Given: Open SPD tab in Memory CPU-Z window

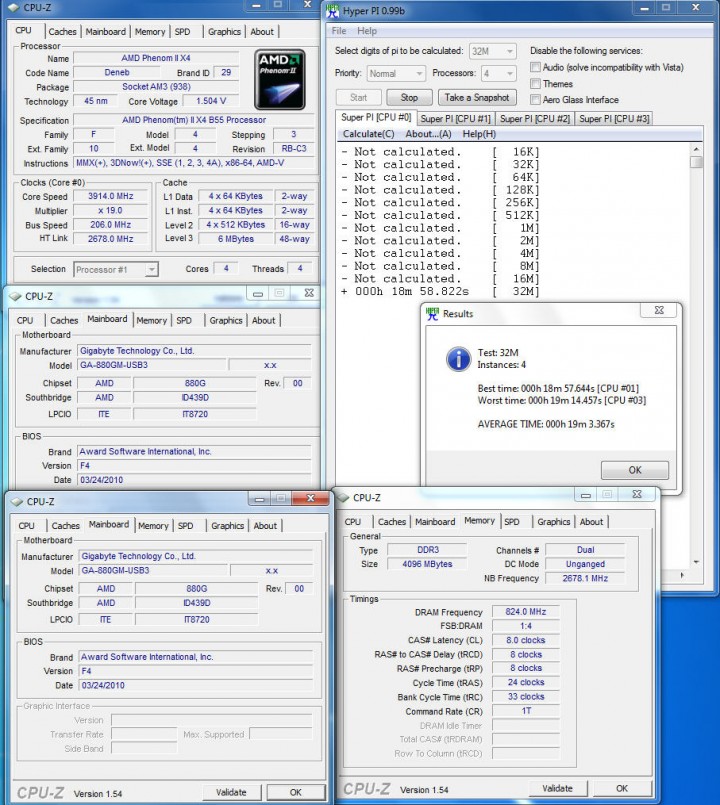Looking at the screenshot, I should click(x=511, y=522).
